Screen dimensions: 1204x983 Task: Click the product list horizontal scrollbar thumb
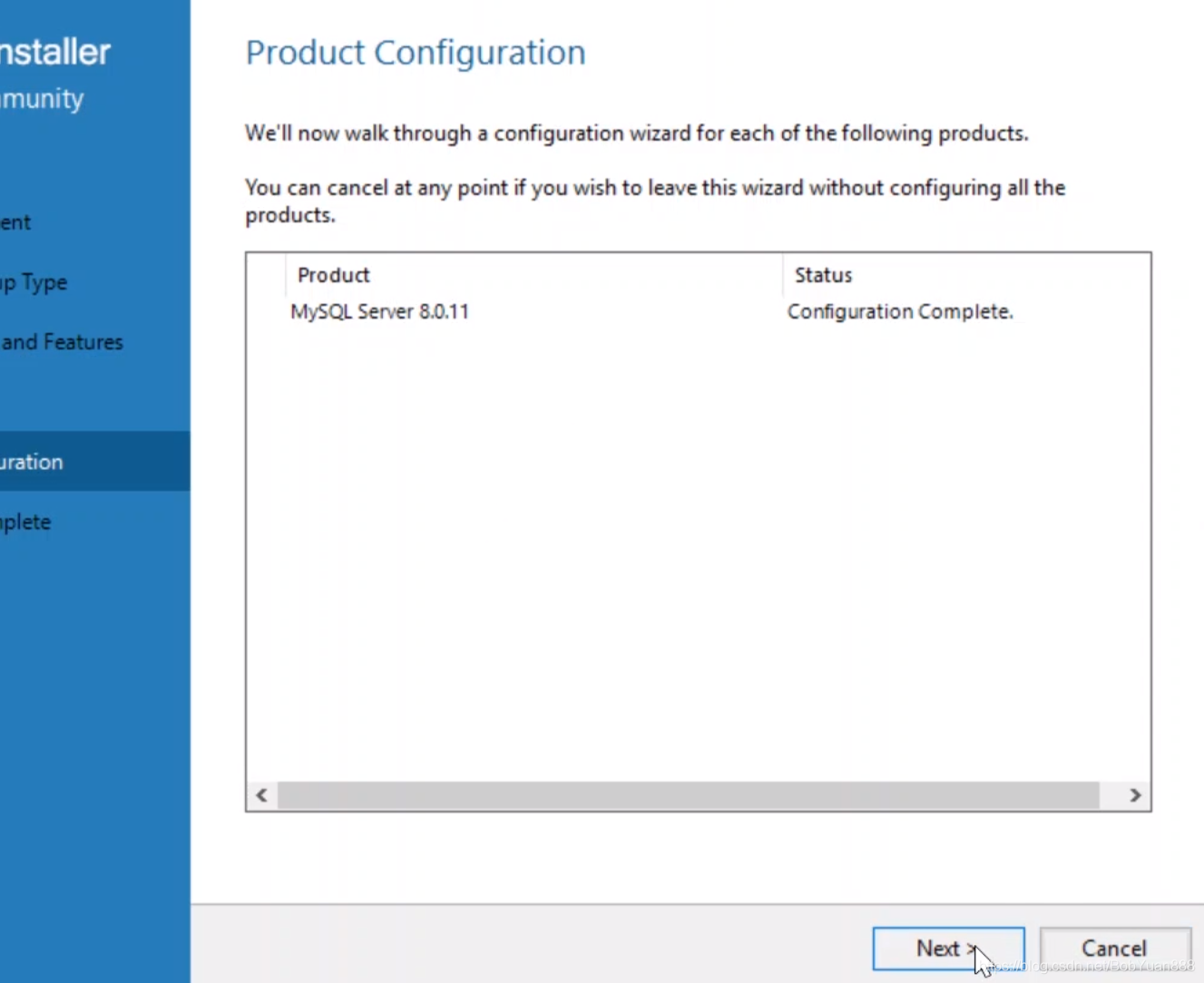tap(689, 795)
